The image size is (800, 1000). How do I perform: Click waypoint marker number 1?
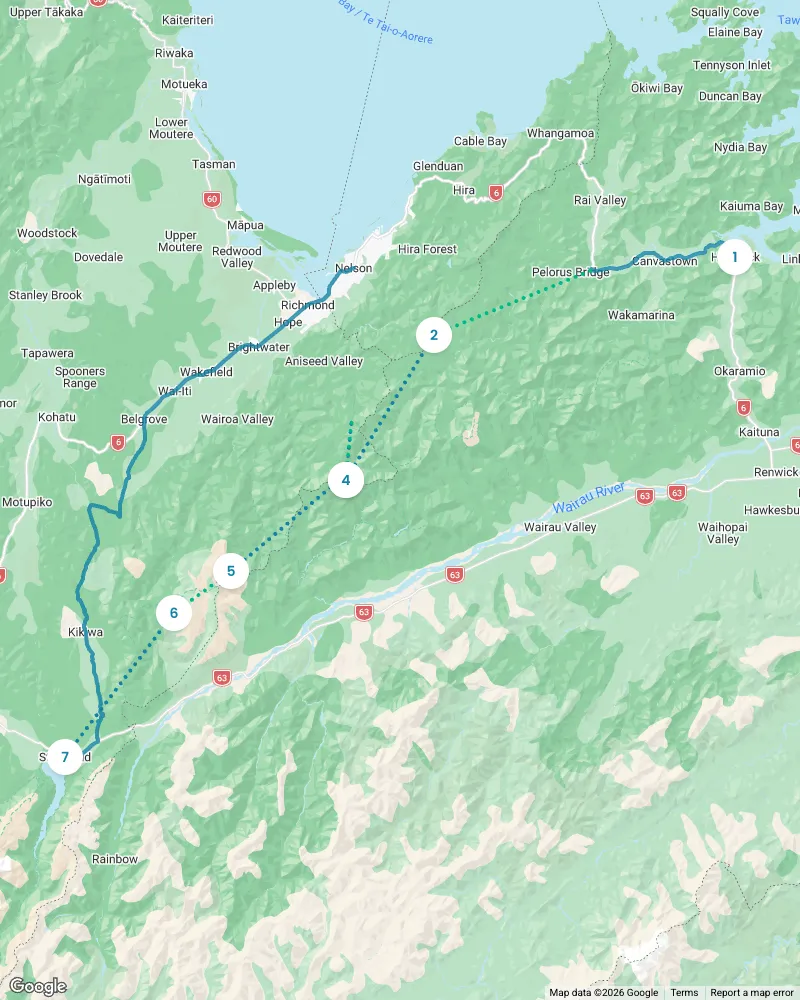coord(734,257)
